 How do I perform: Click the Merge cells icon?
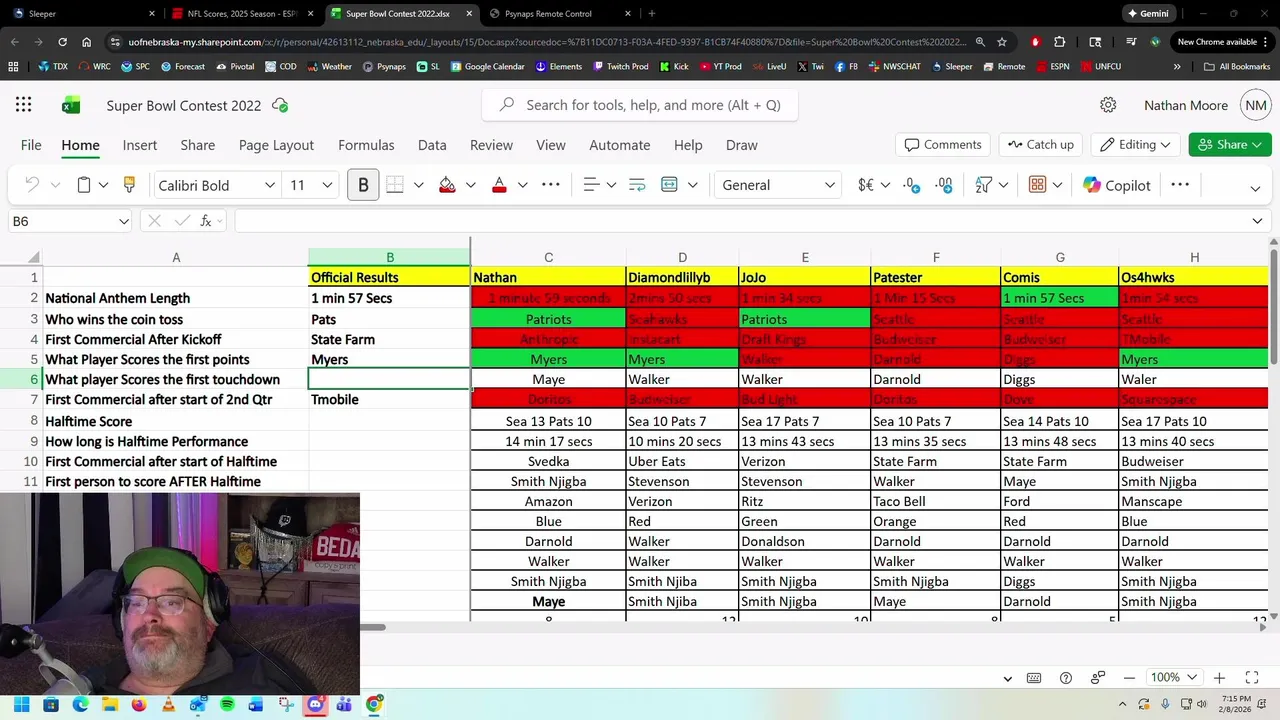point(669,185)
